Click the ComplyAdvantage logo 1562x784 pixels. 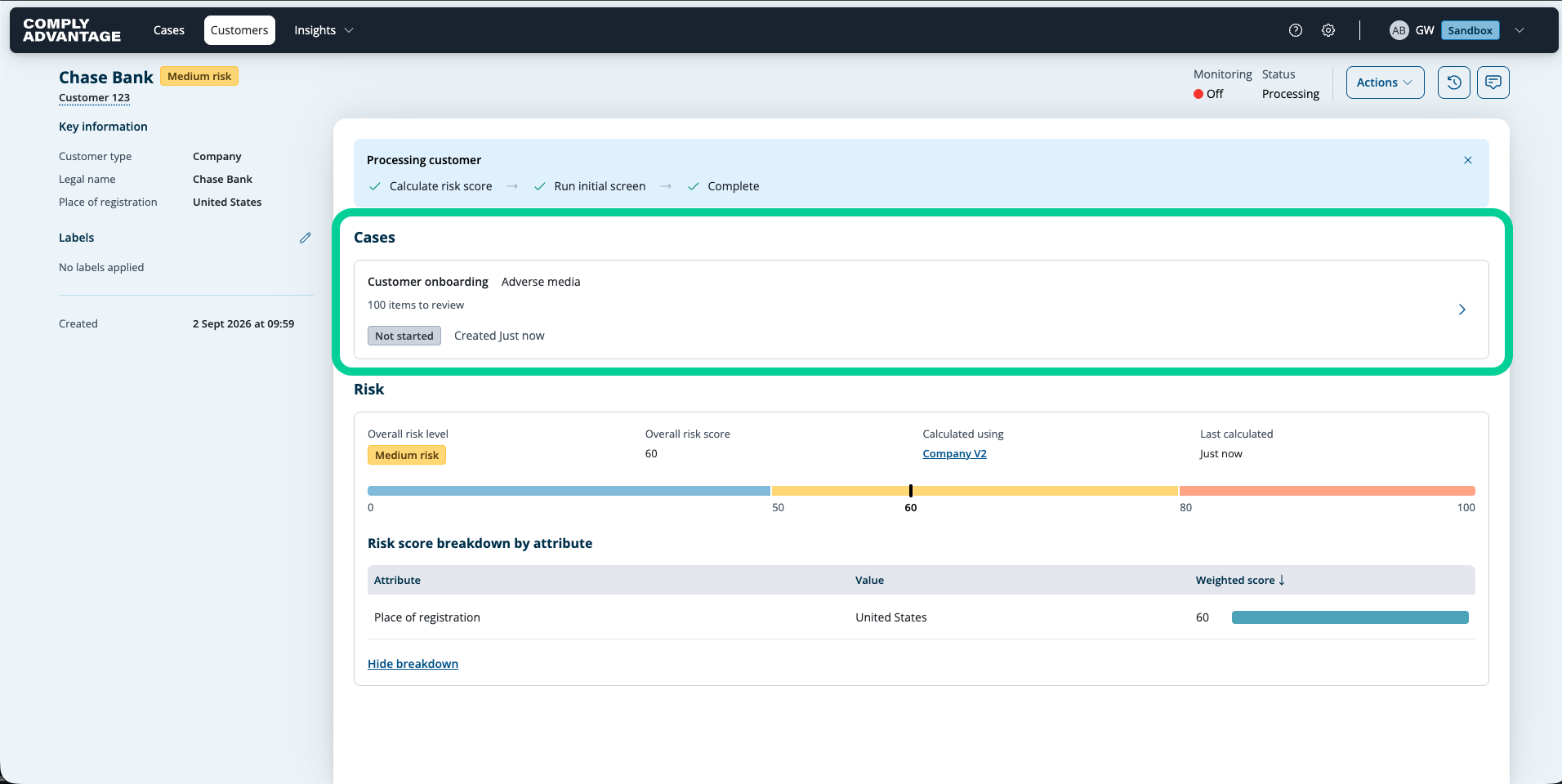(72, 30)
